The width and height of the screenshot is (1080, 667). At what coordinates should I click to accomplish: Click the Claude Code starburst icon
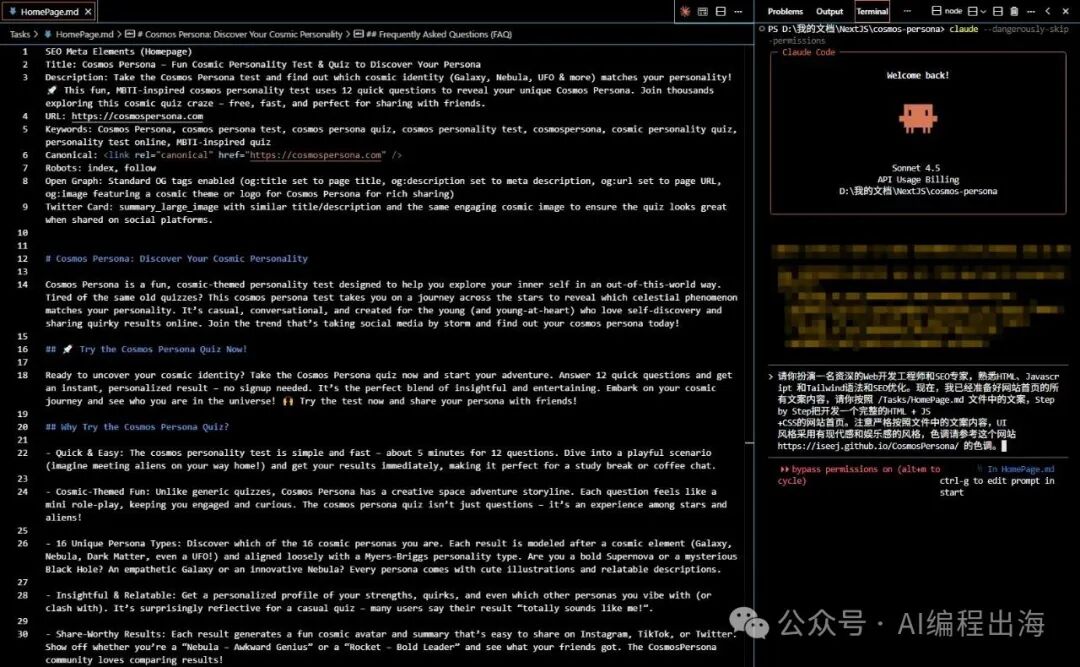pos(685,12)
